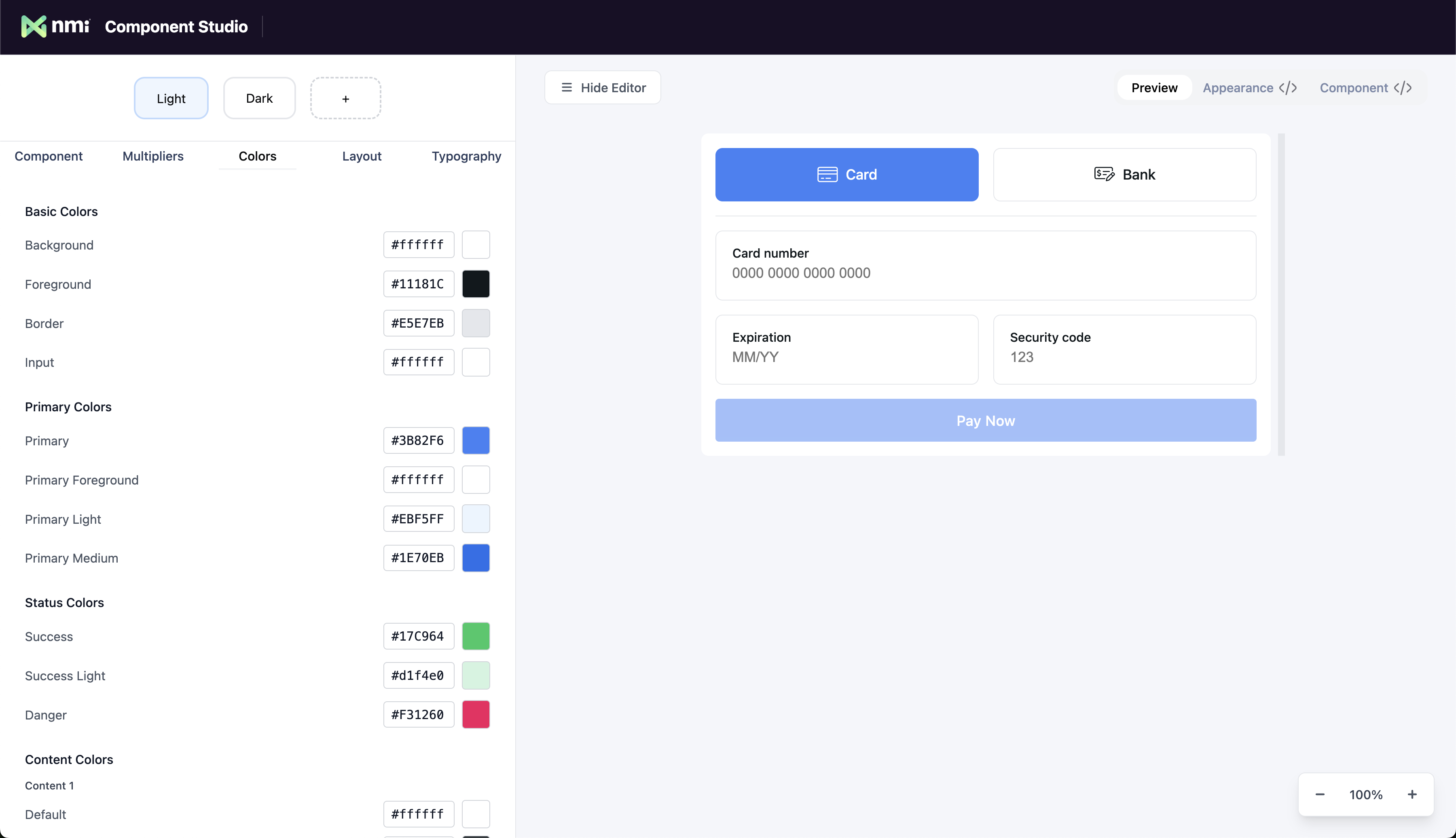Click the hamburger icon in Hide Editor
The image size is (1456, 838).
(566, 87)
